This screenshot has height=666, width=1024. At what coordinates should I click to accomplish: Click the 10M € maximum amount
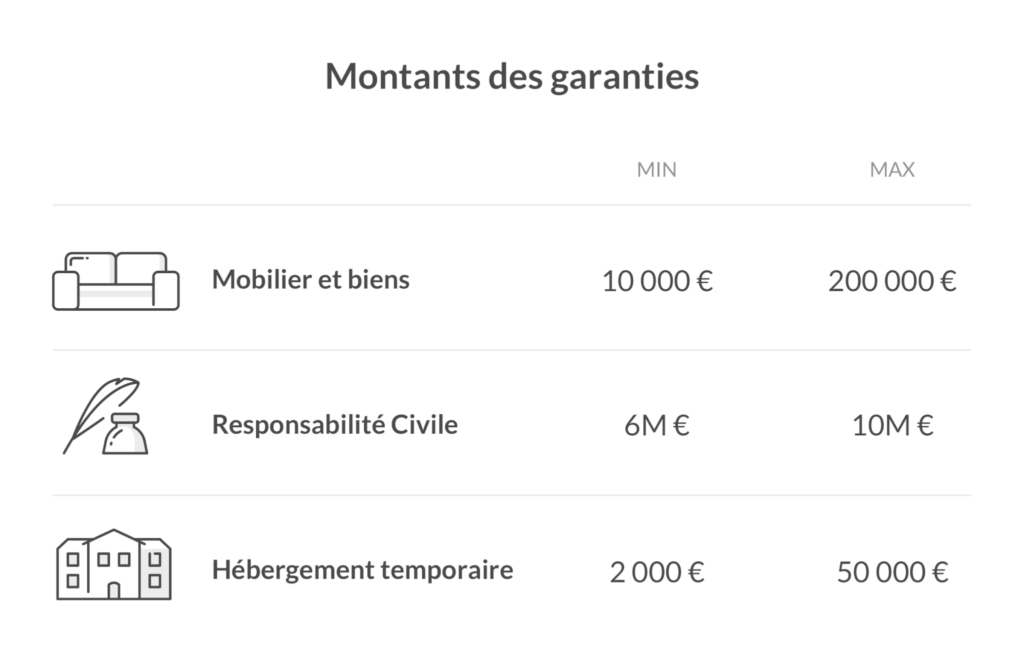pyautogui.click(x=891, y=426)
